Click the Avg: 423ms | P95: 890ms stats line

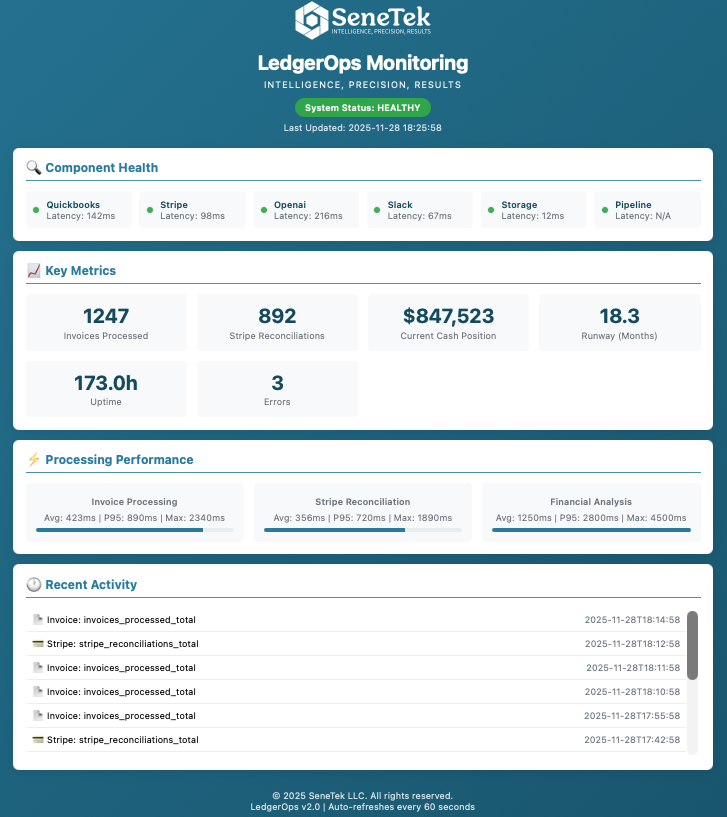[134, 518]
